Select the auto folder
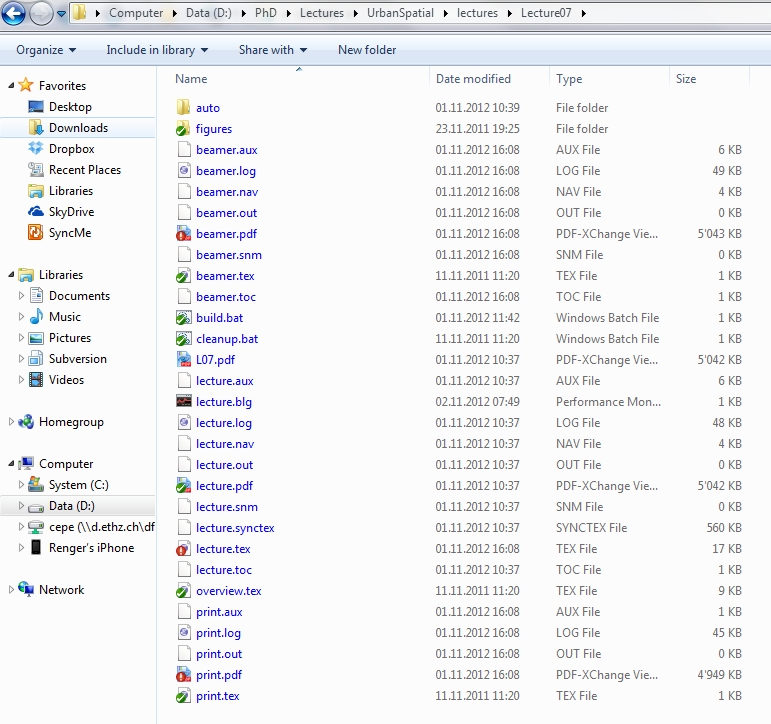This screenshot has width=771, height=724. point(208,108)
